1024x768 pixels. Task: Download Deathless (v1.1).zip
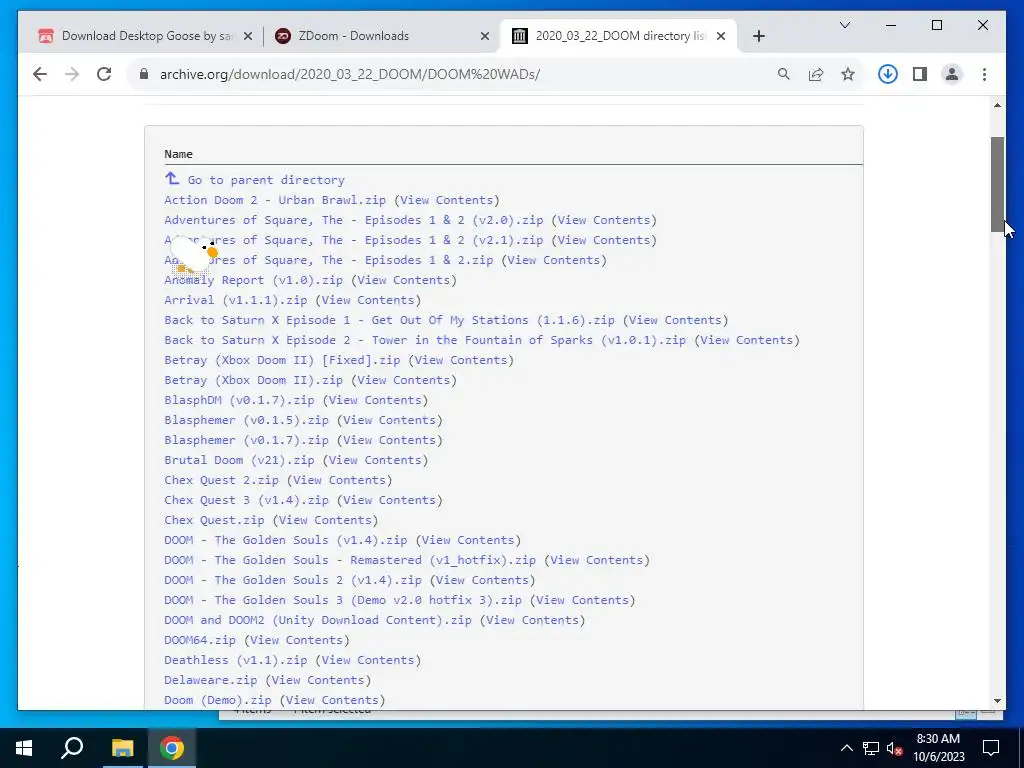(236, 660)
